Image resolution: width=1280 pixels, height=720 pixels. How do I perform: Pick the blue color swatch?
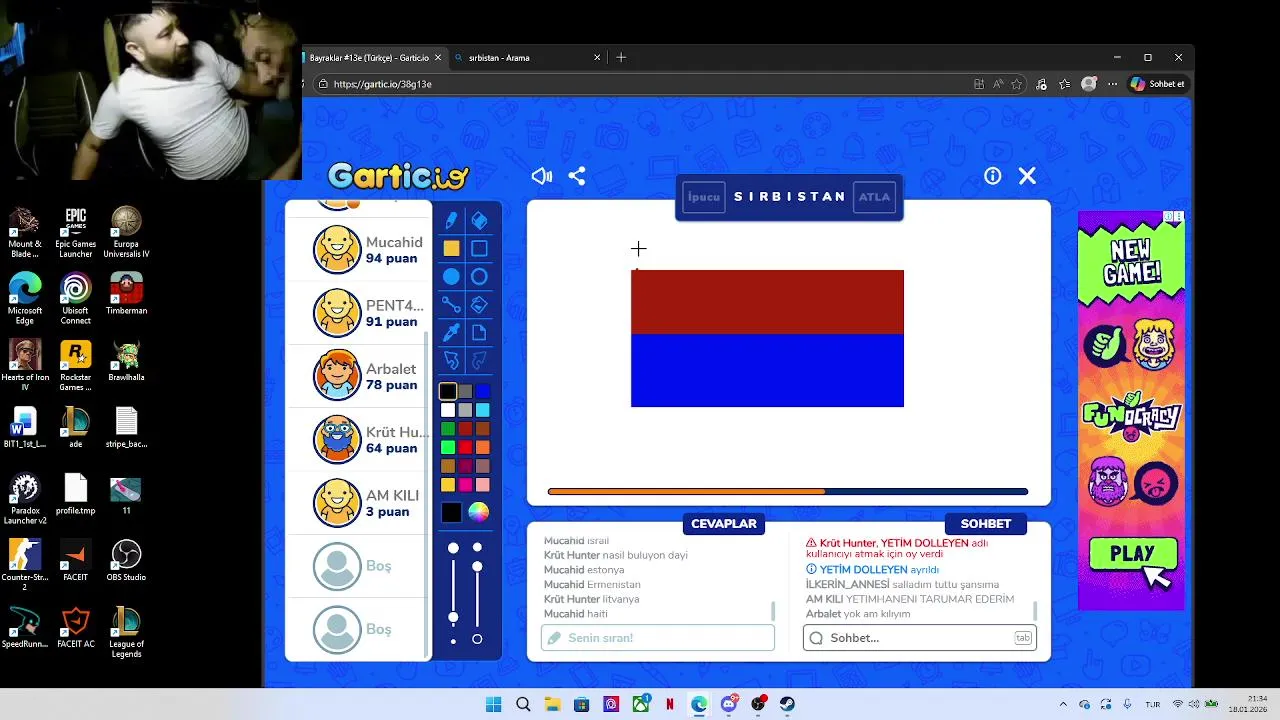(x=483, y=391)
